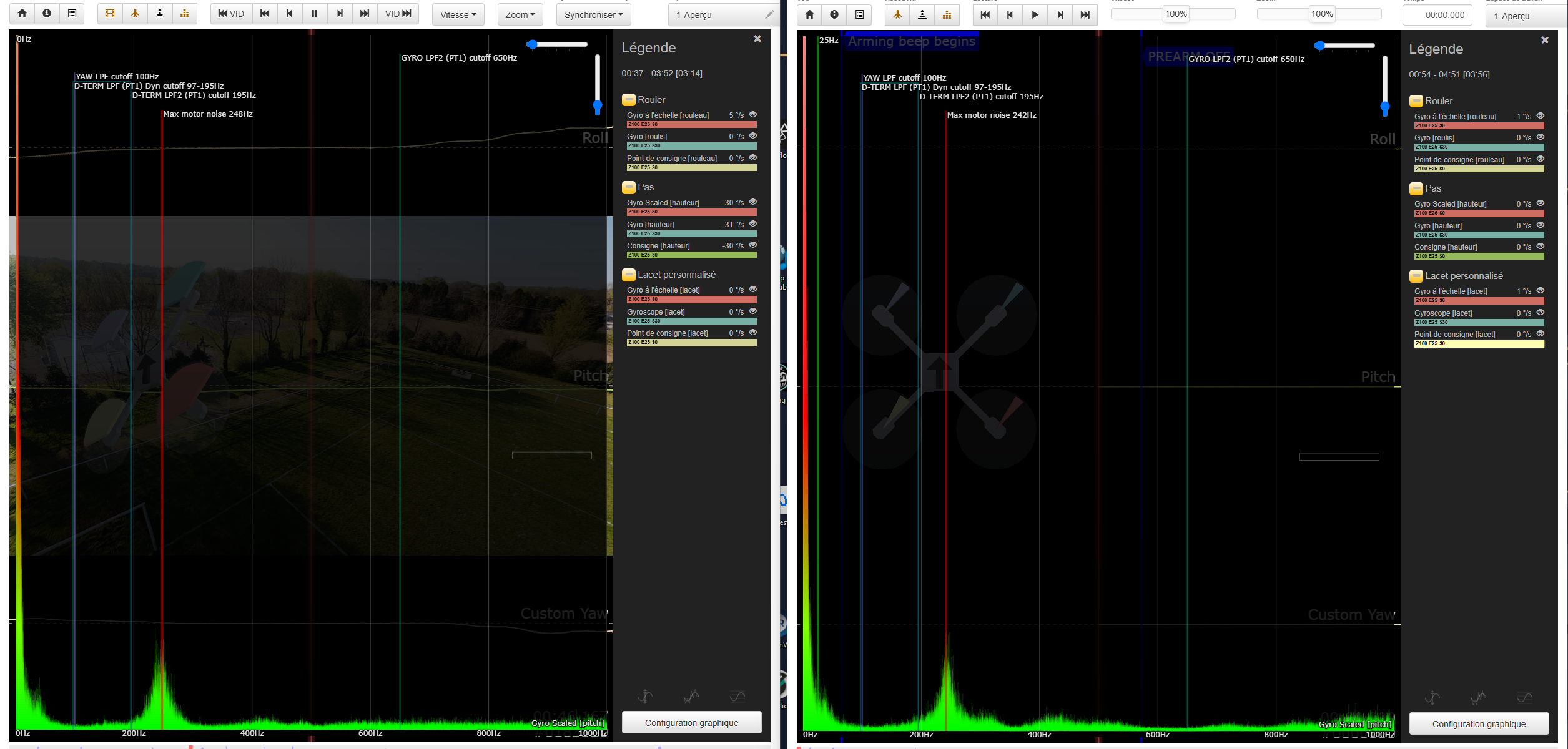Adjust the horizontal analyser zoom slider on left
This screenshot has height=749, width=1568.
pos(532,44)
